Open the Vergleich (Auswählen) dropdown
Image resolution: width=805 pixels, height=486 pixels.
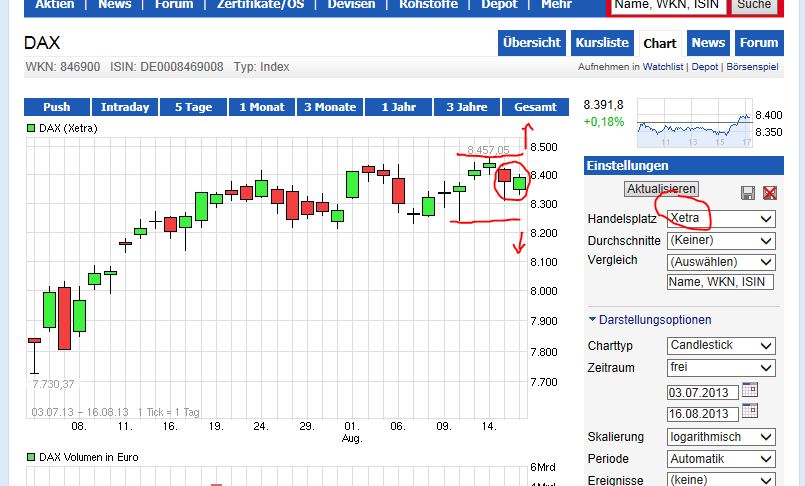[721, 262]
